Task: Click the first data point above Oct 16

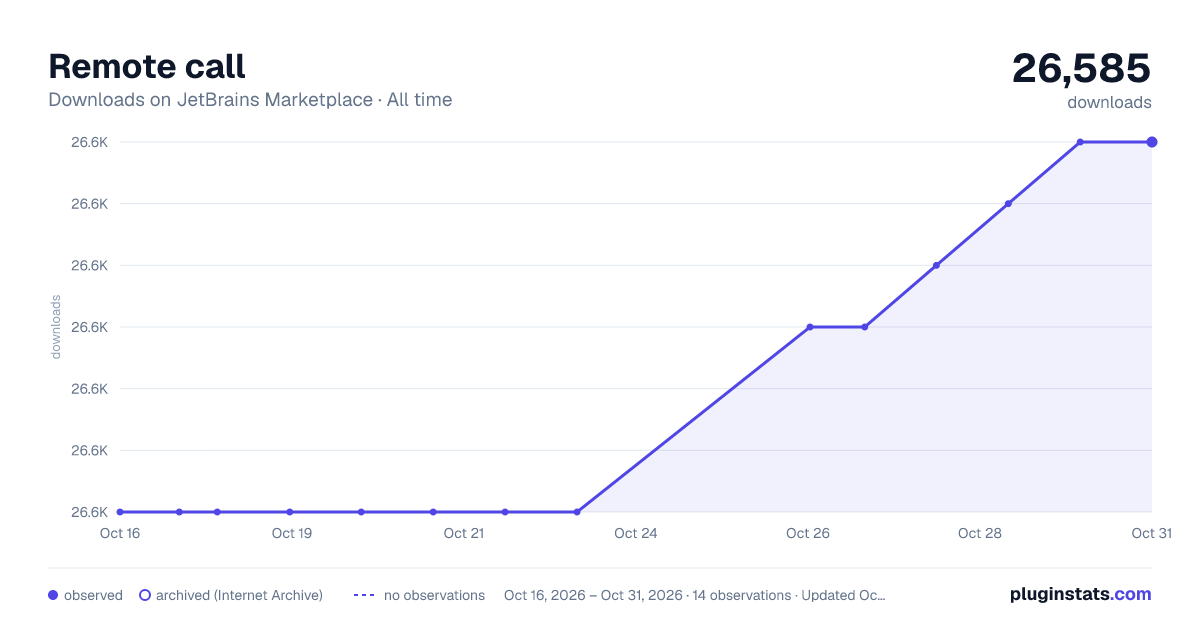Action: 120,512
